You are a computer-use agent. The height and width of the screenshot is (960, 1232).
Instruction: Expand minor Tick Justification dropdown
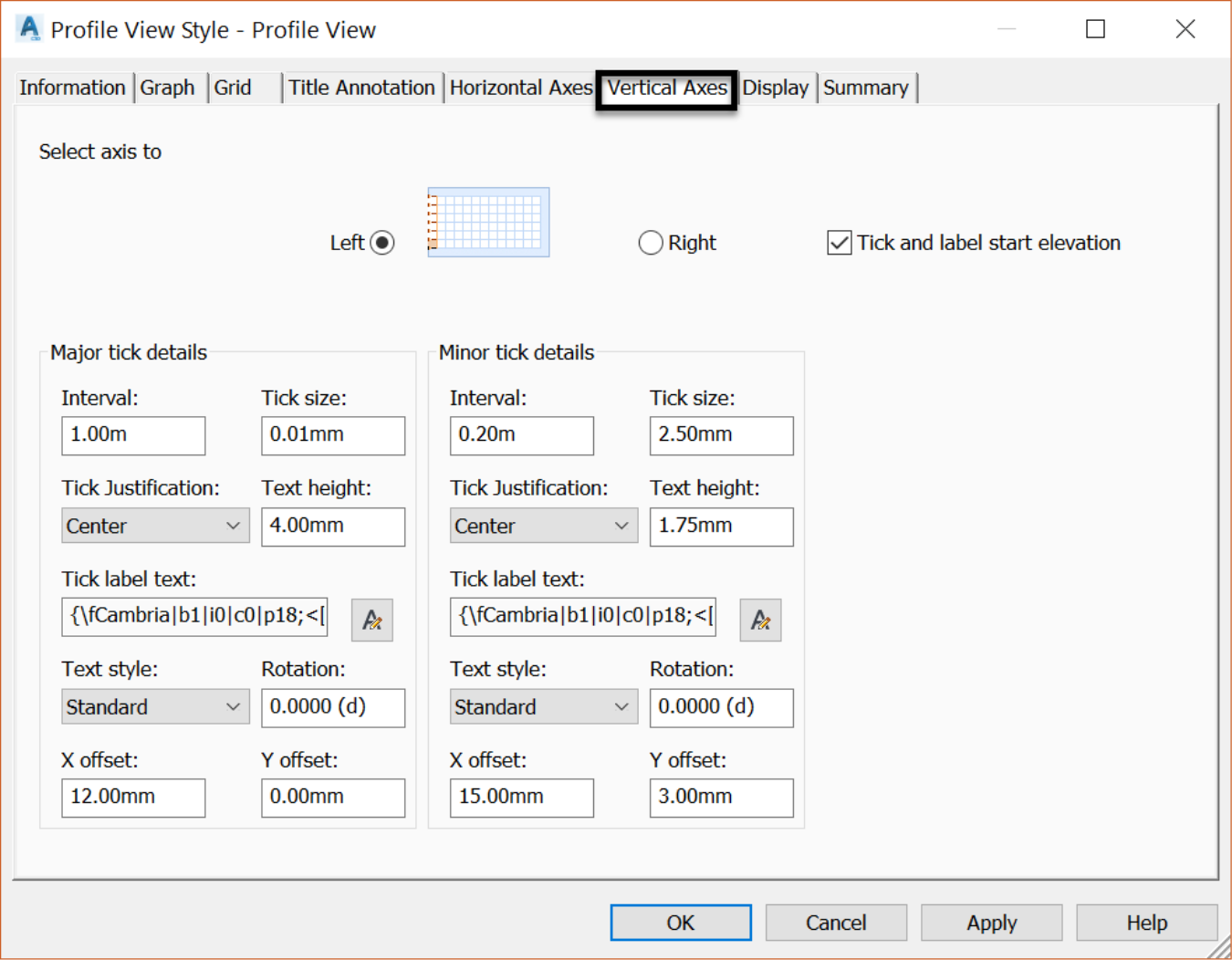tap(544, 526)
